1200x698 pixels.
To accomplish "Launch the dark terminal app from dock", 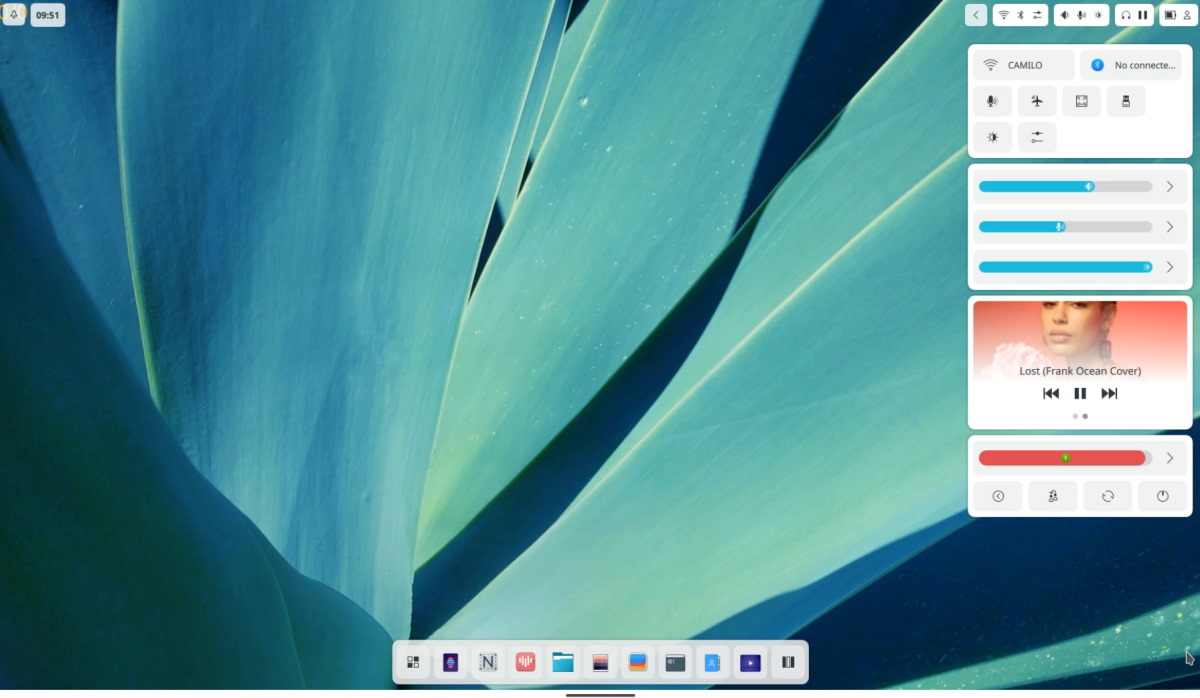I will point(676,662).
